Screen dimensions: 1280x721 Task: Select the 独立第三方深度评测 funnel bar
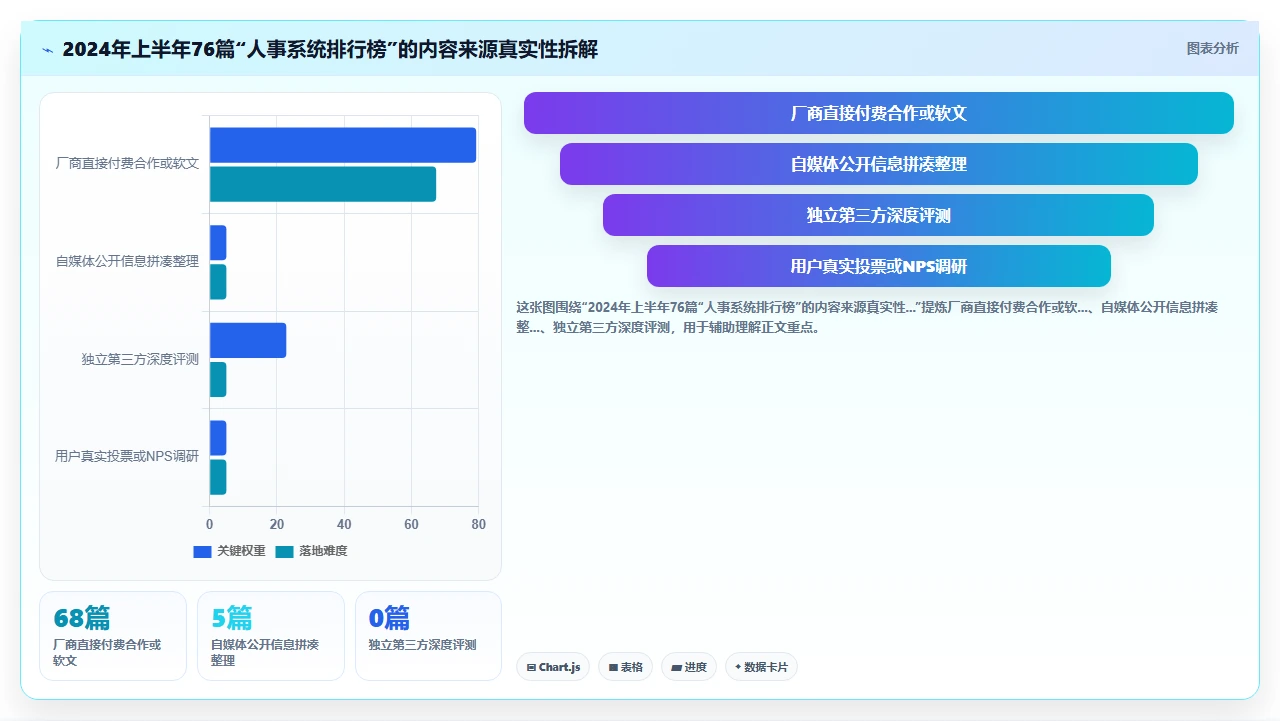tap(878, 215)
